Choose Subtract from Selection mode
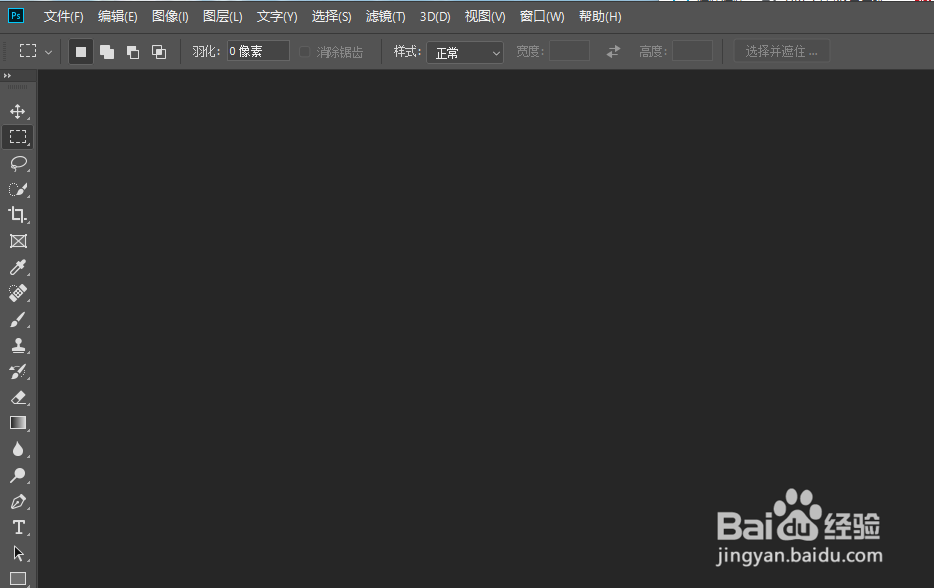The width and height of the screenshot is (934, 588). [x=133, y=52]
